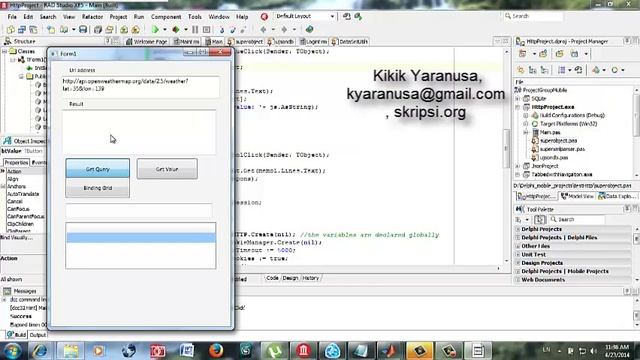Expand the Web Documents palette category
The height and width of the screenshot is (360, 640).
(518, 280)
